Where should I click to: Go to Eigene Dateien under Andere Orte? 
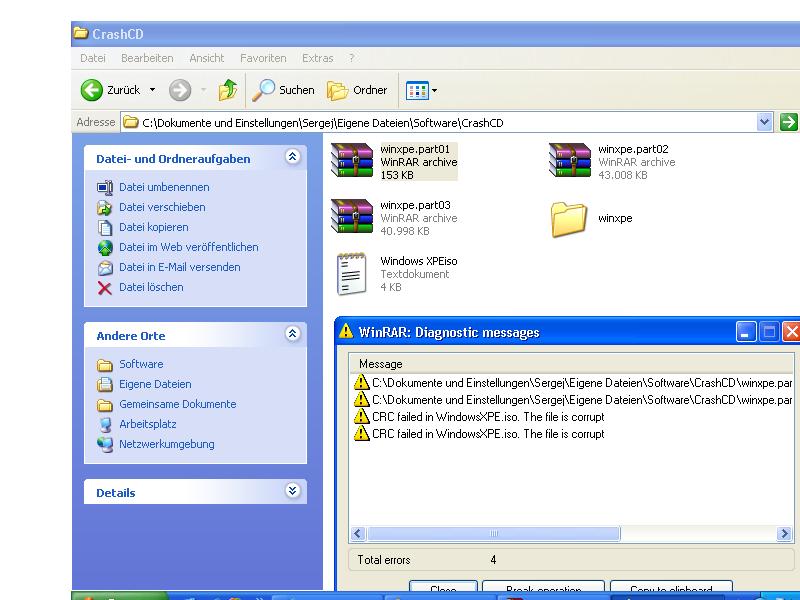155,384
